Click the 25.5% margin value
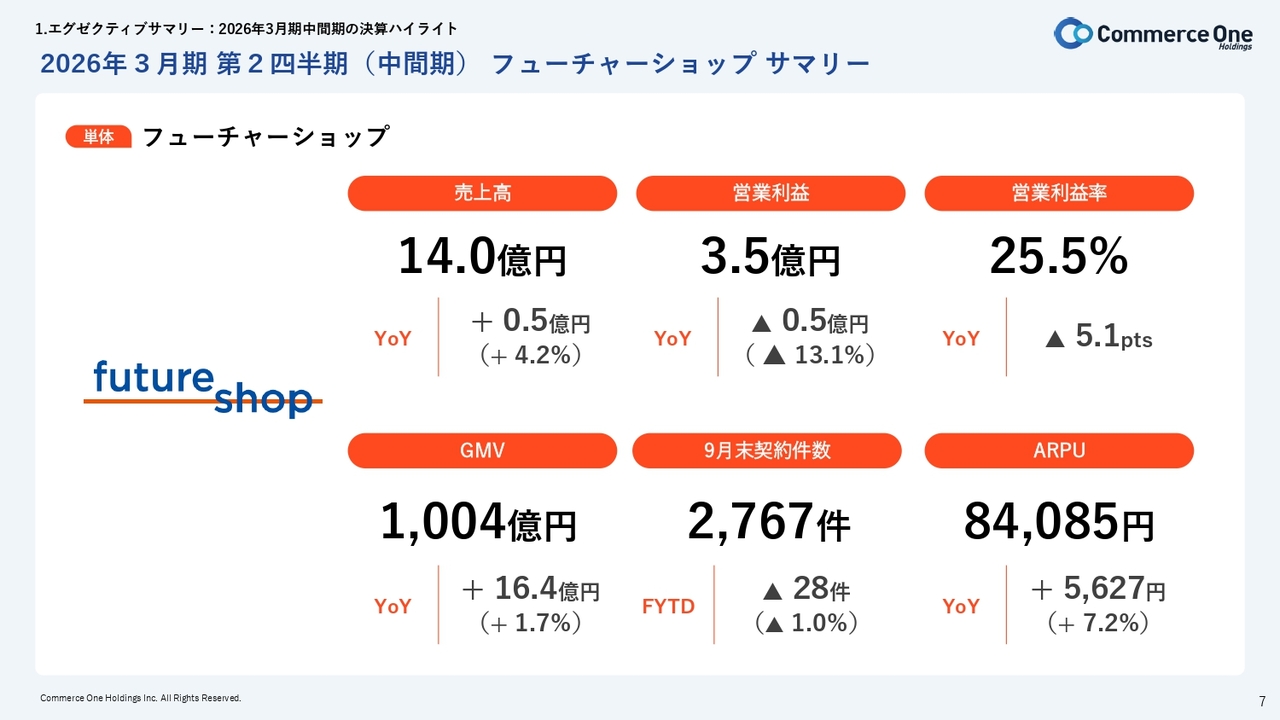Screen dimensions: 1280x720 [1058, 258]
